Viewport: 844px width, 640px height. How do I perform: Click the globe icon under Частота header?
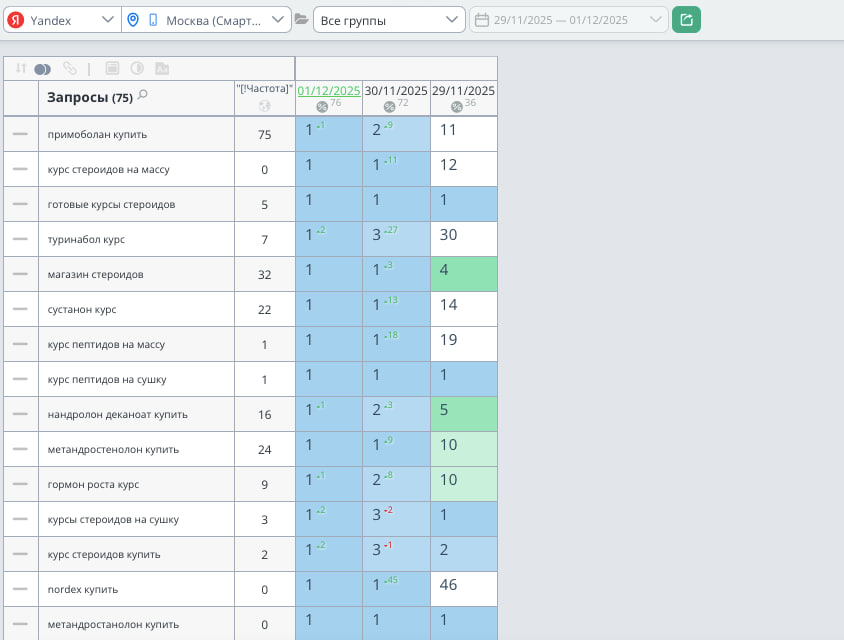tap(264, 106)
